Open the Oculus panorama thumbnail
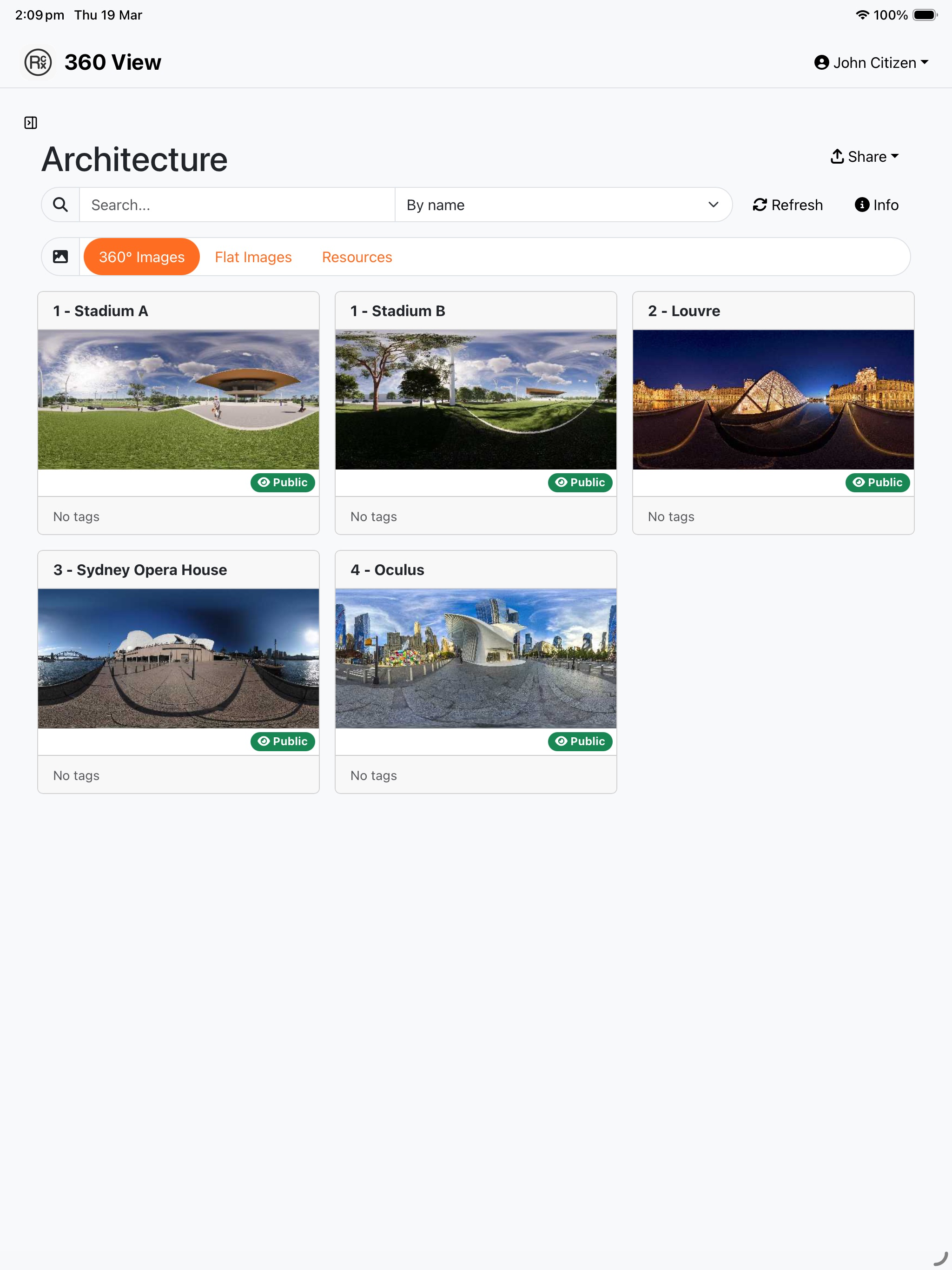Viewport: 952px width, 1270px height. pos(476,659)
